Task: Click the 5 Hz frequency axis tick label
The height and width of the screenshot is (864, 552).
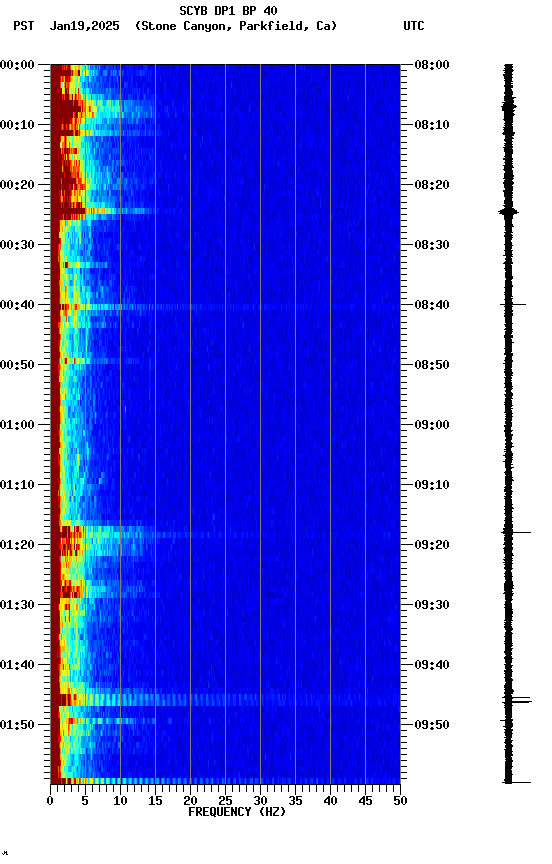Action: coord(85,801)
